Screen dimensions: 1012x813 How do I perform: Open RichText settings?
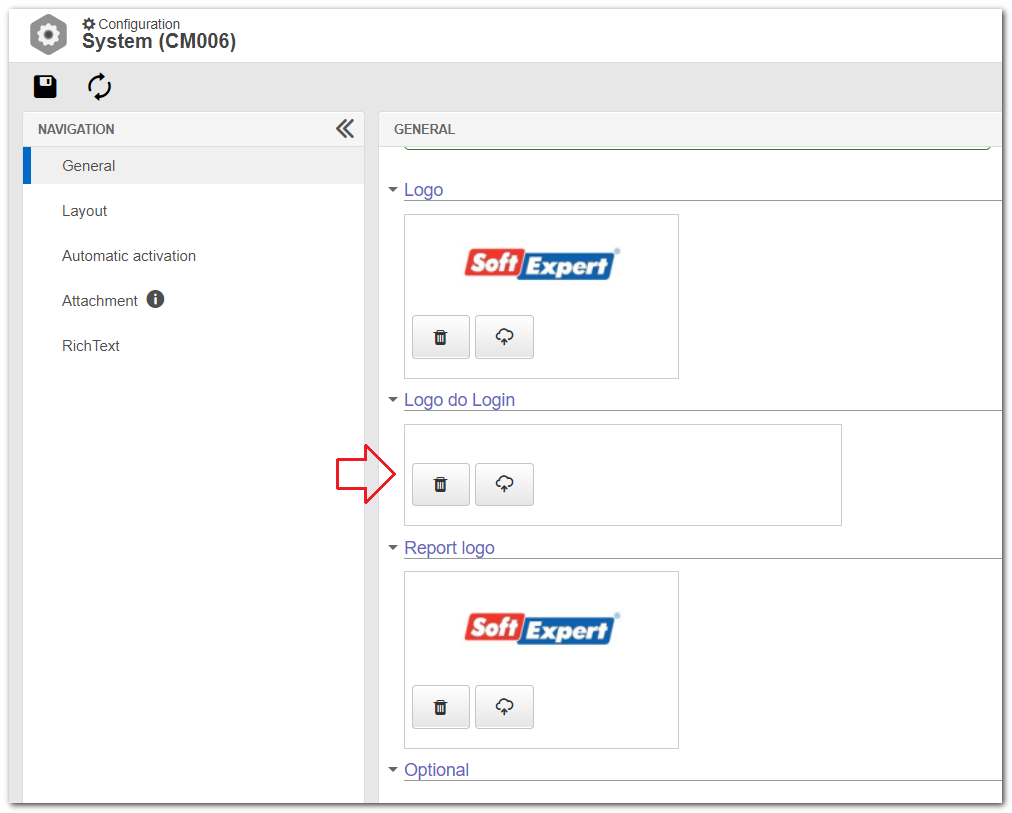(90, 346)
